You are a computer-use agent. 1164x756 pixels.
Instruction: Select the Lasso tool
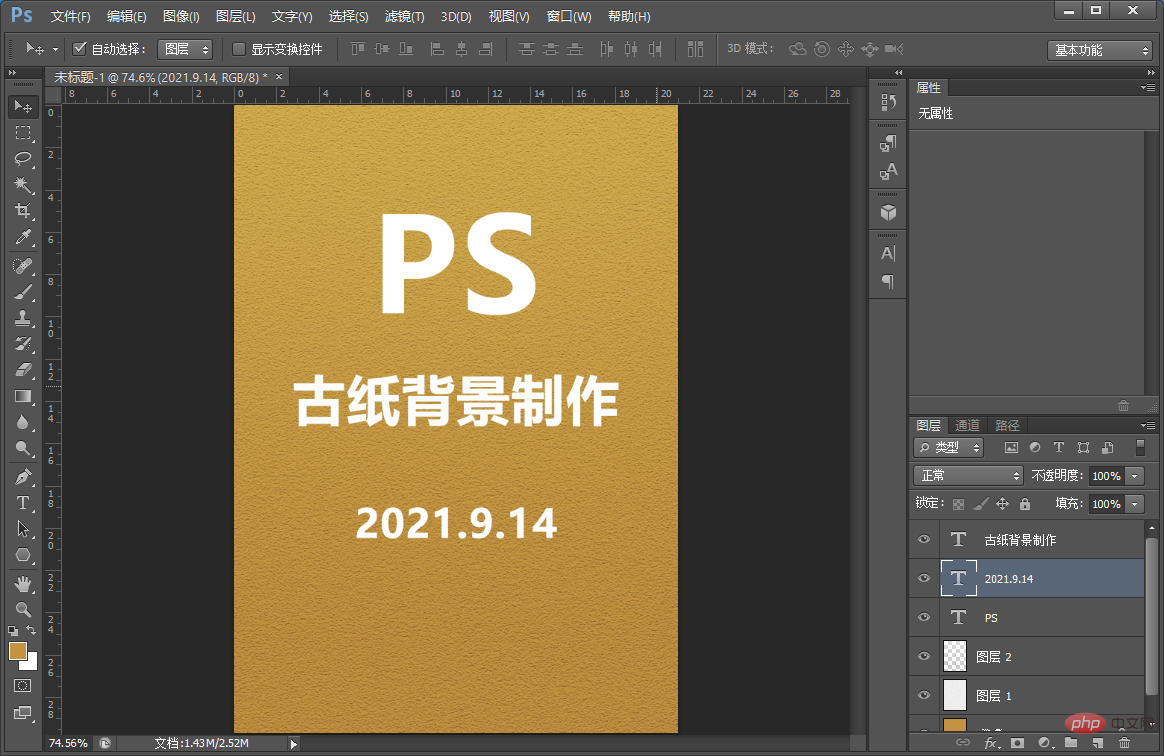click(23, 159)
